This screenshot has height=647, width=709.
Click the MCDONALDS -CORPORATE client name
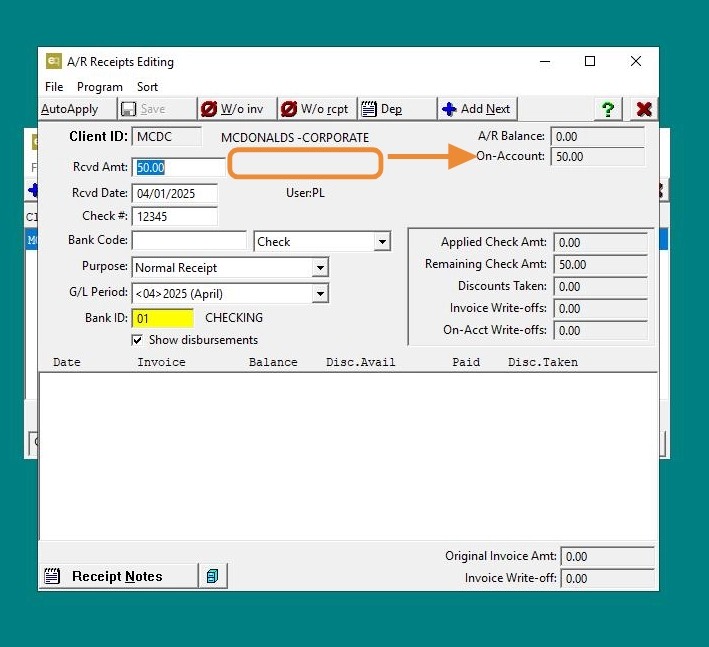295,138
